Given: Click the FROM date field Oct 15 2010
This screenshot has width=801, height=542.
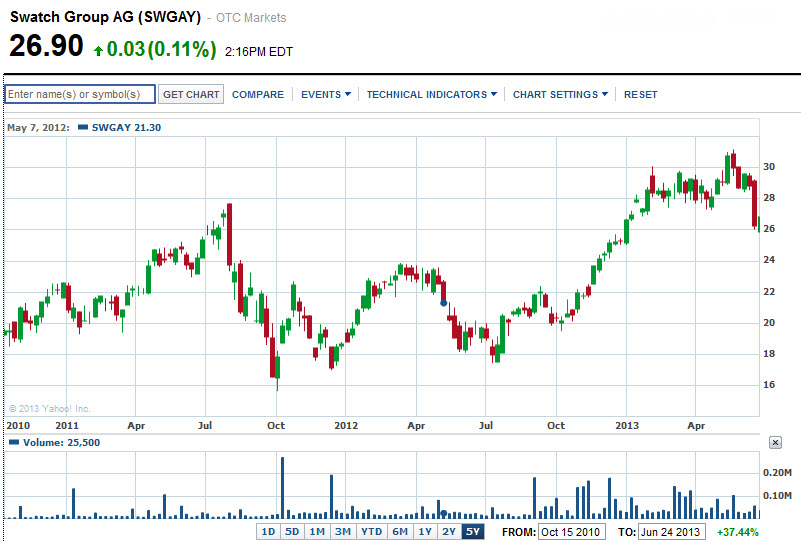Looking at the screenshot, I should tap(572, 532).
